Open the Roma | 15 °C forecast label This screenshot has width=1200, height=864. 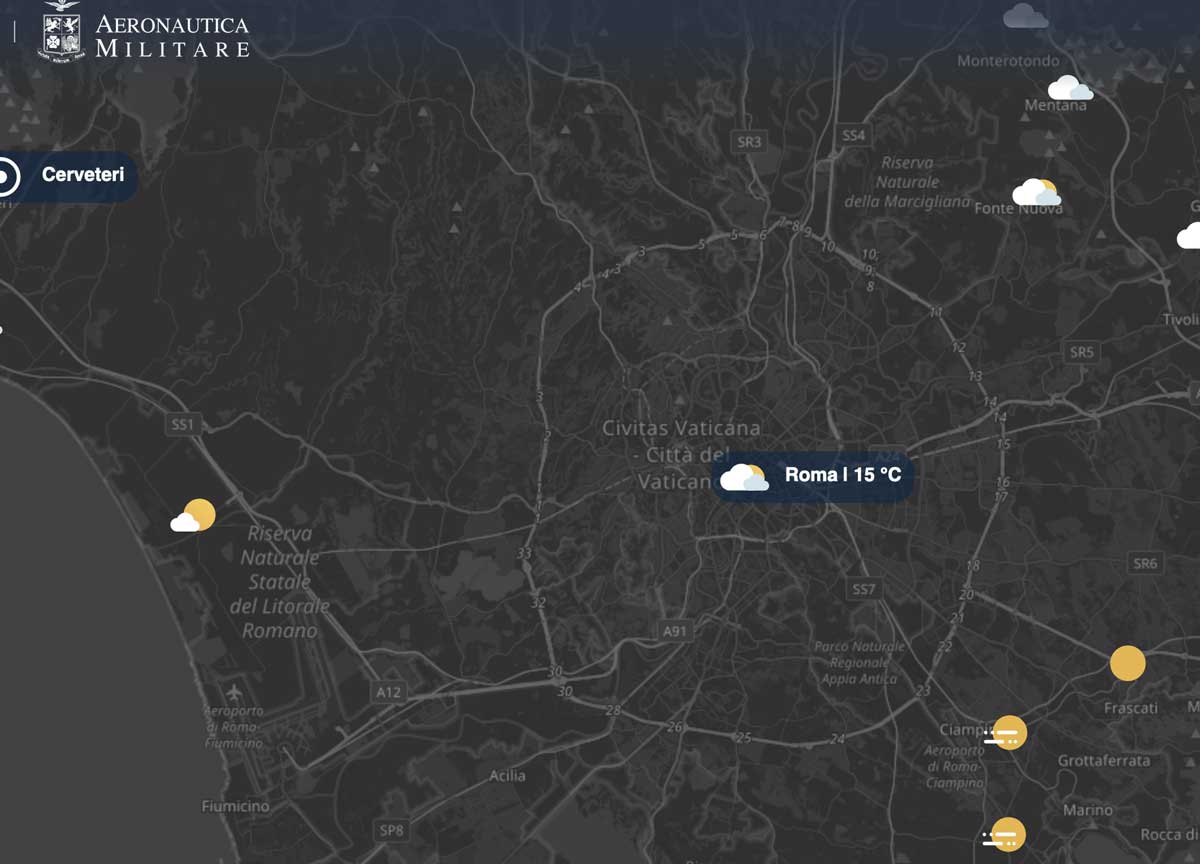pos(843,475)
